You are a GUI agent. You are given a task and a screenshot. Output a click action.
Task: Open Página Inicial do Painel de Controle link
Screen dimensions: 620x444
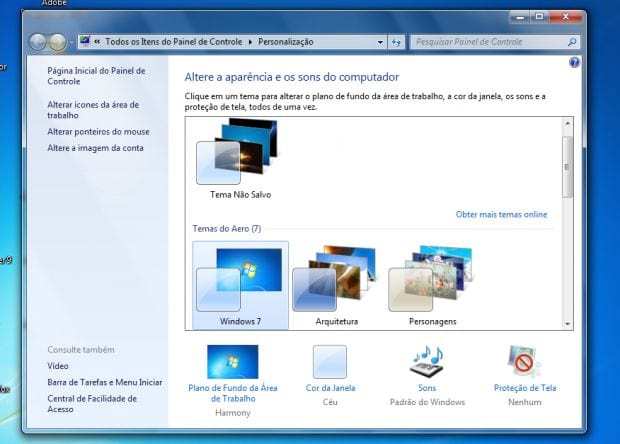tap(96, 76)
